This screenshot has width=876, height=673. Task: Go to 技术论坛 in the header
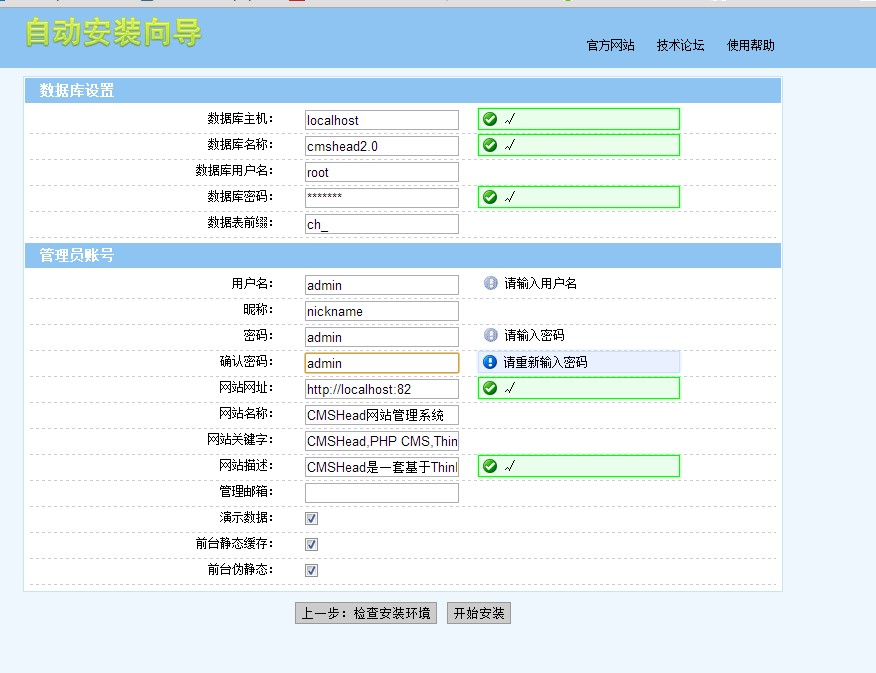pos(680,45)
